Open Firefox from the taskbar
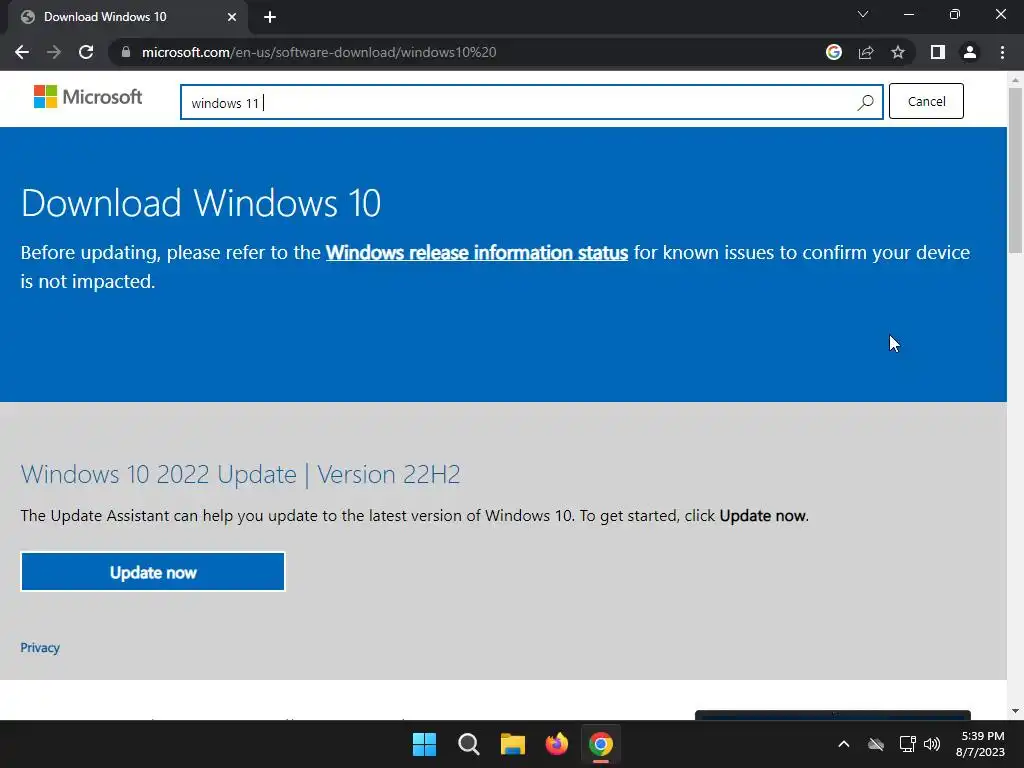This screenshot has height=768, width=1024. 556,744
